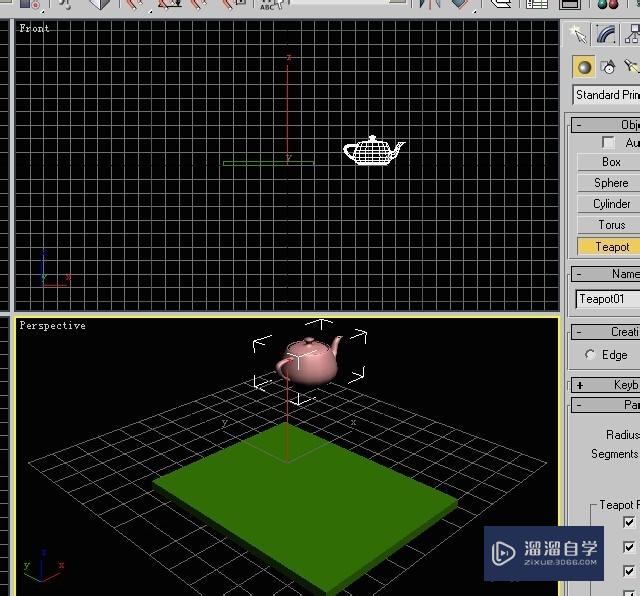This screenshot has width=640, height=596.
Task: Toggle the 3D Snaps toolbar icon
Action: click(137, 4)
